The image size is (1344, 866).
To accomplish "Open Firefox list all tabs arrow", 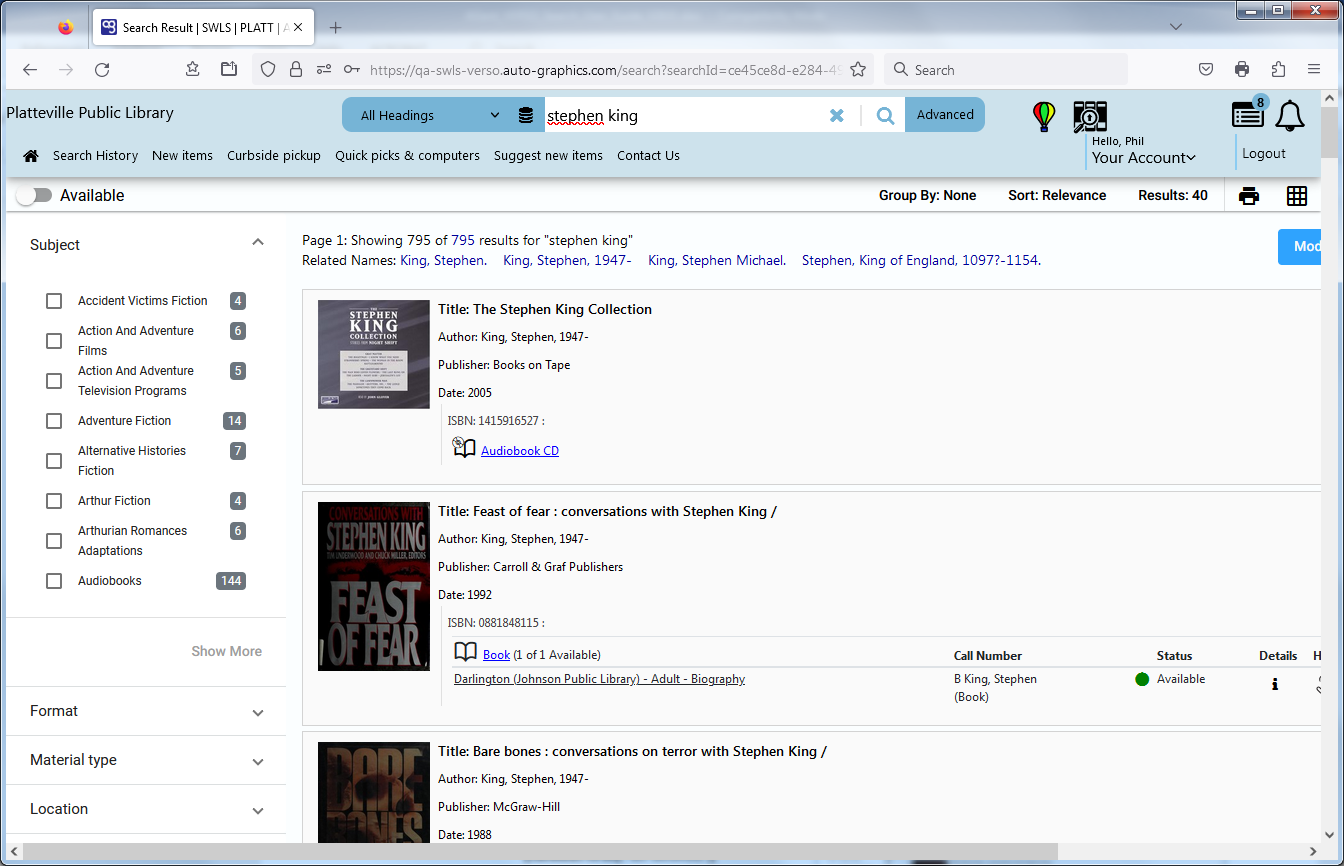I will click(1177, 28).
